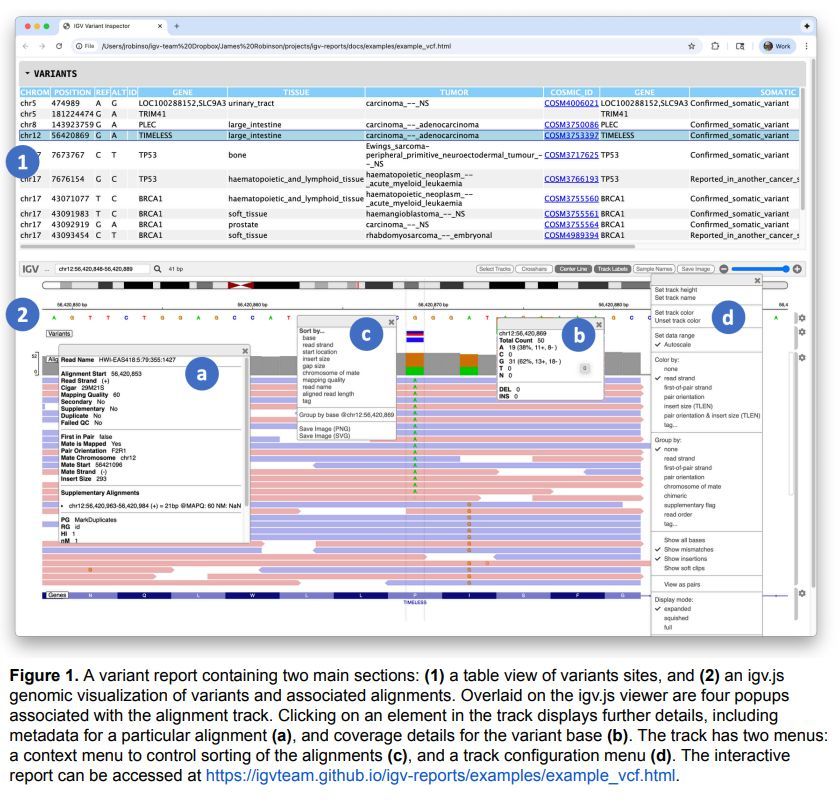Toggle the Center Line button
This screenshot has width=840, height=802.
(573, 269)
